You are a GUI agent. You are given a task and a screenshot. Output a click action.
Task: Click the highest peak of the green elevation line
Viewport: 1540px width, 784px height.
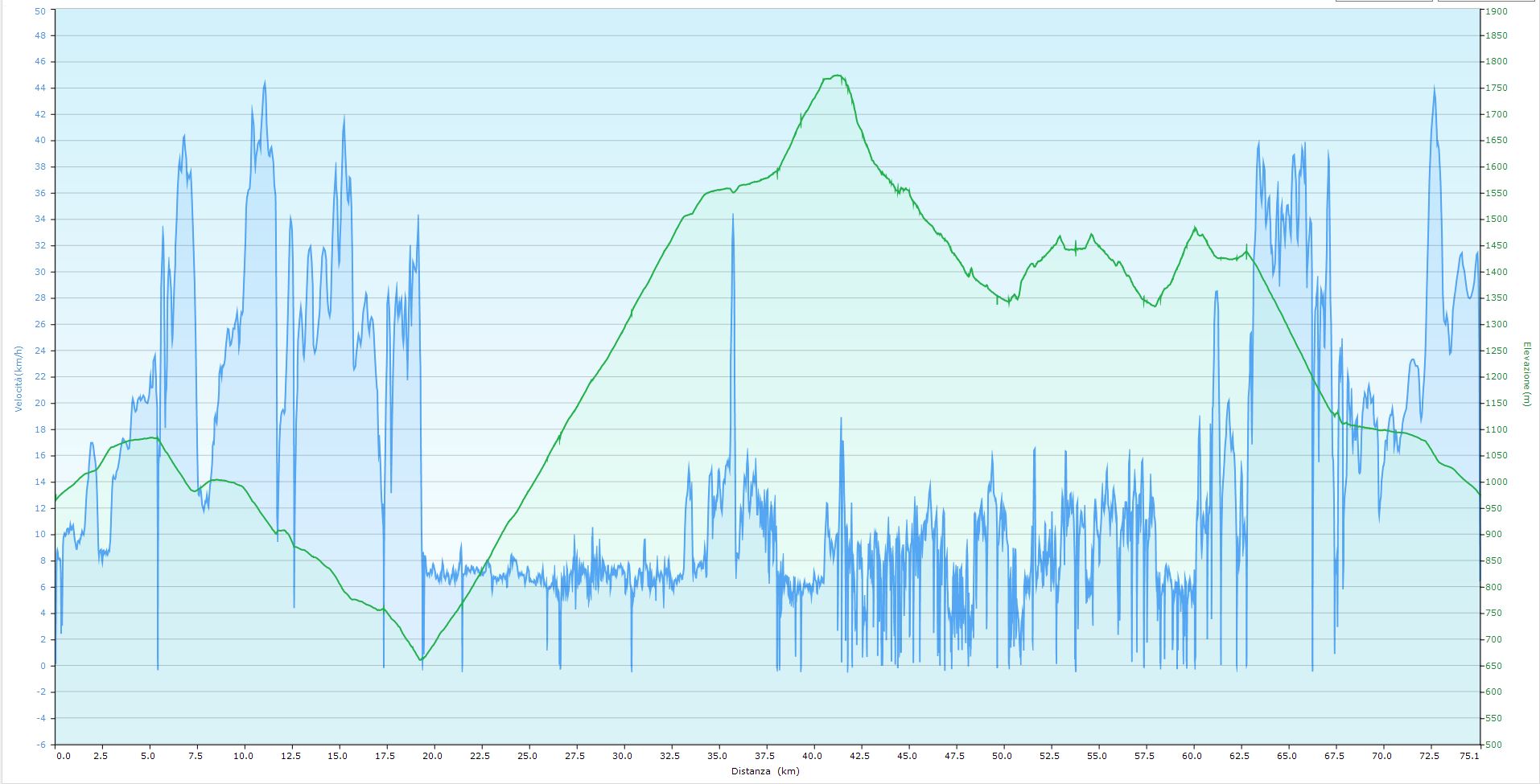tap(838, 76)
